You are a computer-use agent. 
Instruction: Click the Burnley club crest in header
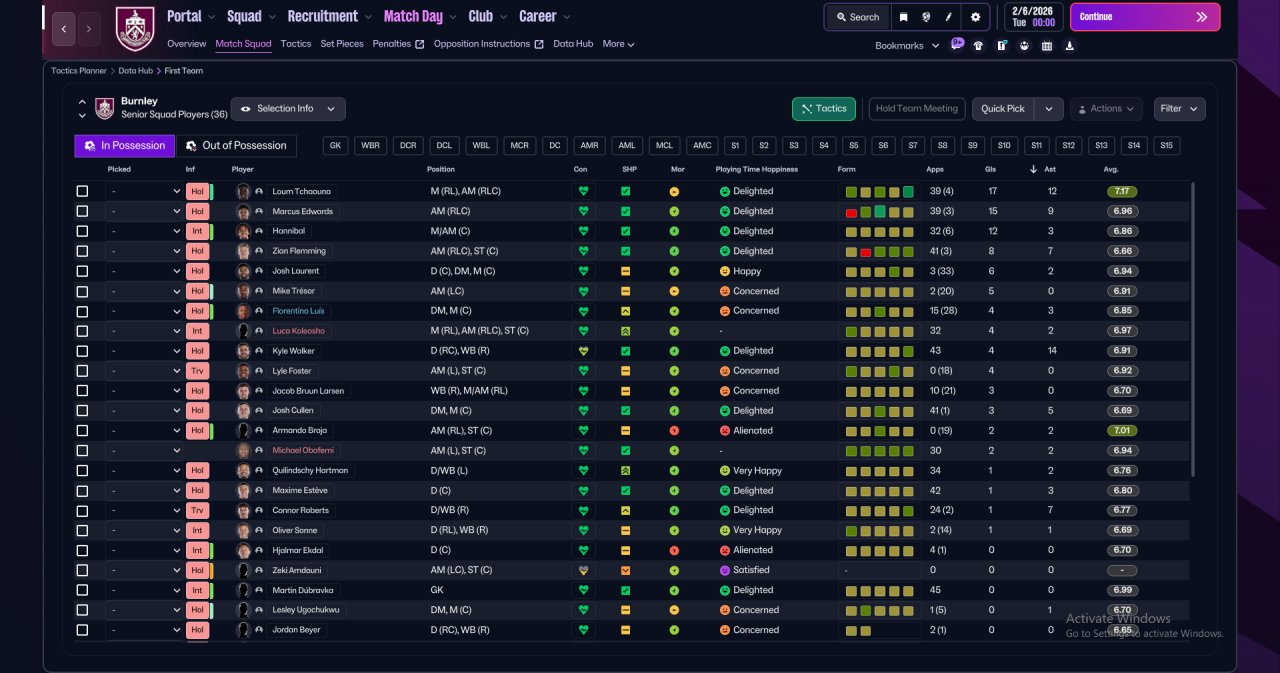135,28
